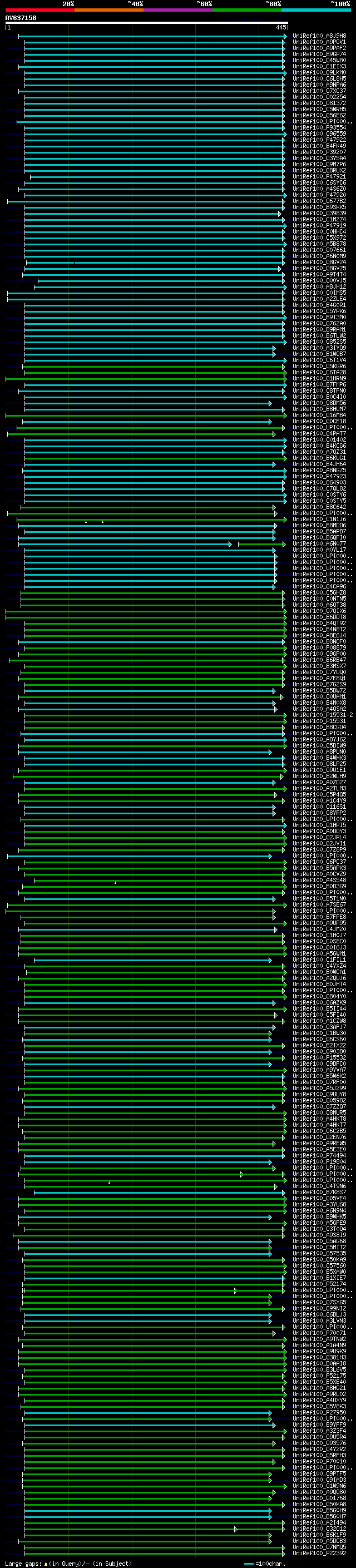Click hit UniRef100_P70010
356x1568 pixels.
[x=319, y=1461]
